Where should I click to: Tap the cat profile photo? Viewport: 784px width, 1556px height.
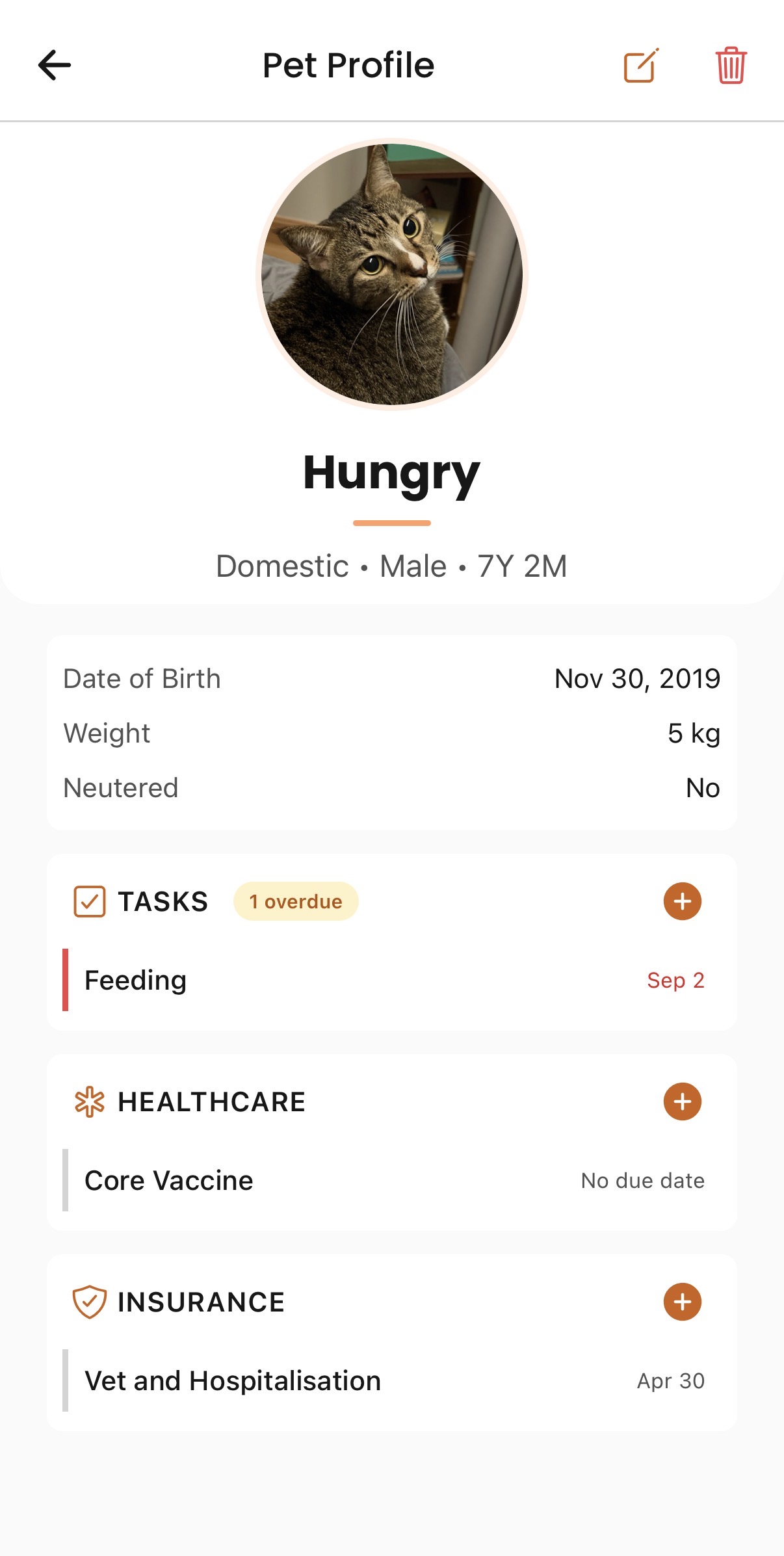pos(392,274)
